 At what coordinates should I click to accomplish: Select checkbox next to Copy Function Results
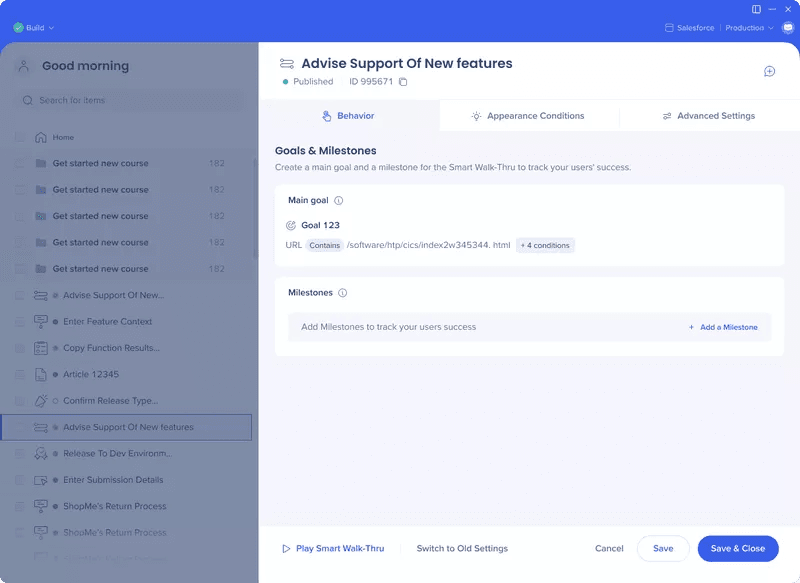point(20,348)
